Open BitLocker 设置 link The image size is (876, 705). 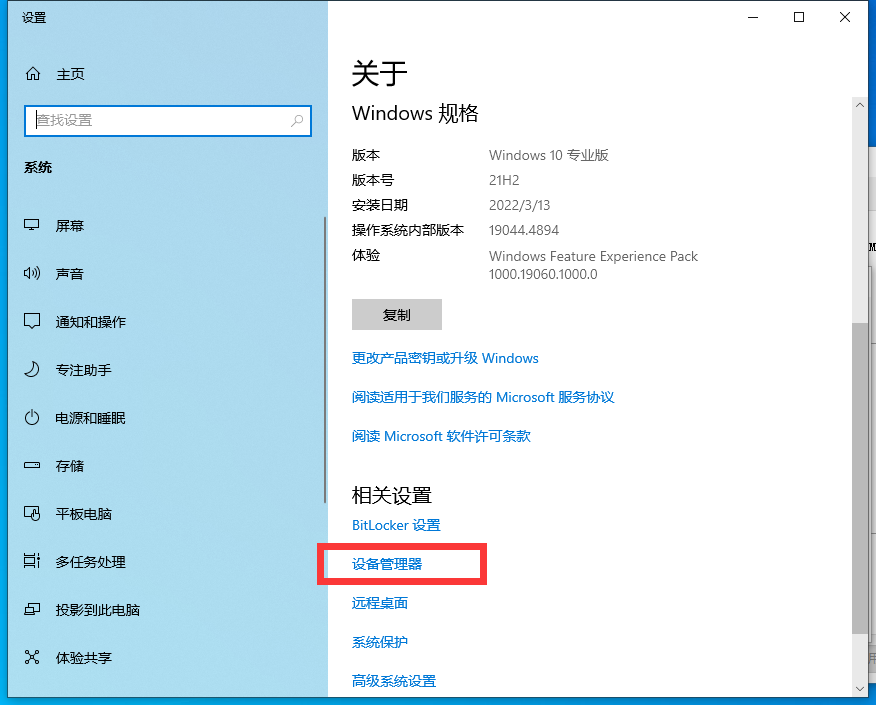pyautogui.click(x=396, y=525)
